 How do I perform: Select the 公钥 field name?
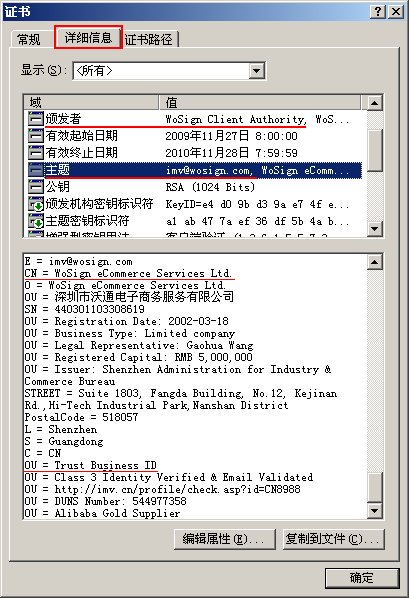58,186
